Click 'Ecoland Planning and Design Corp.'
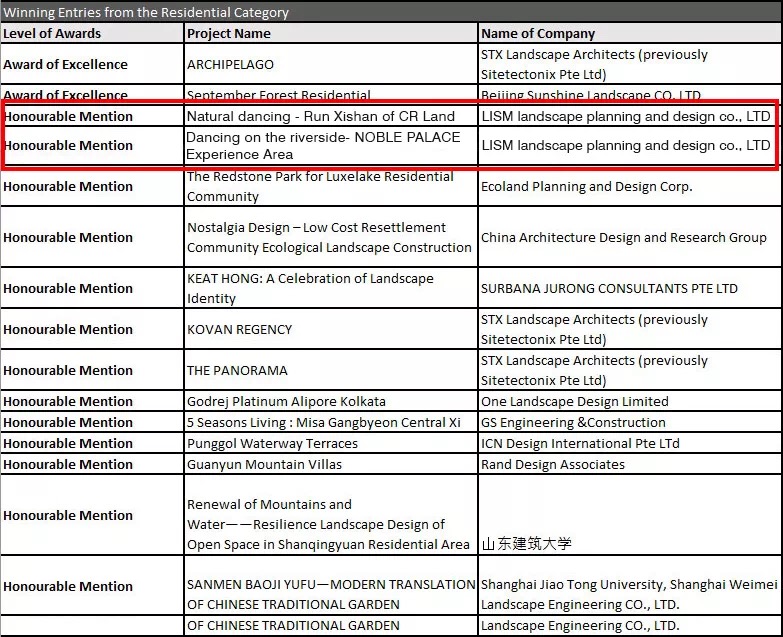783x637 pixels. [587, 186]
